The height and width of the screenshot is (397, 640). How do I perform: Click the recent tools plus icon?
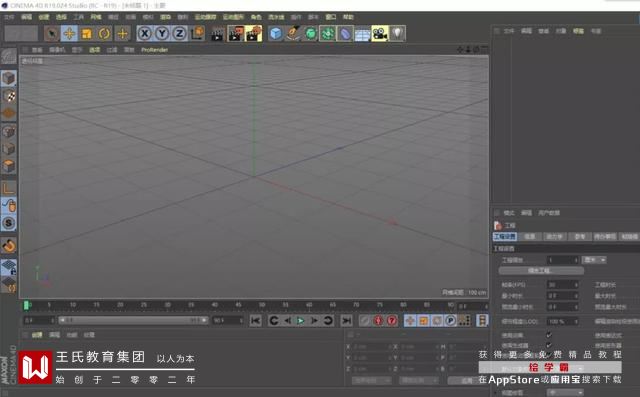pos(122,33)
